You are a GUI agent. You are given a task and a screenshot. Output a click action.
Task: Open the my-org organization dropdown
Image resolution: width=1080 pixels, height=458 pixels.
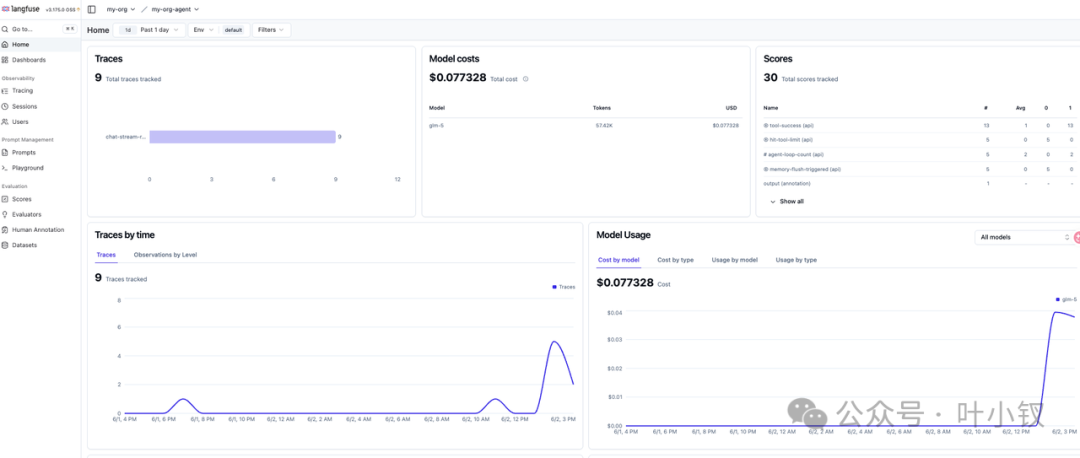[121, 10]
